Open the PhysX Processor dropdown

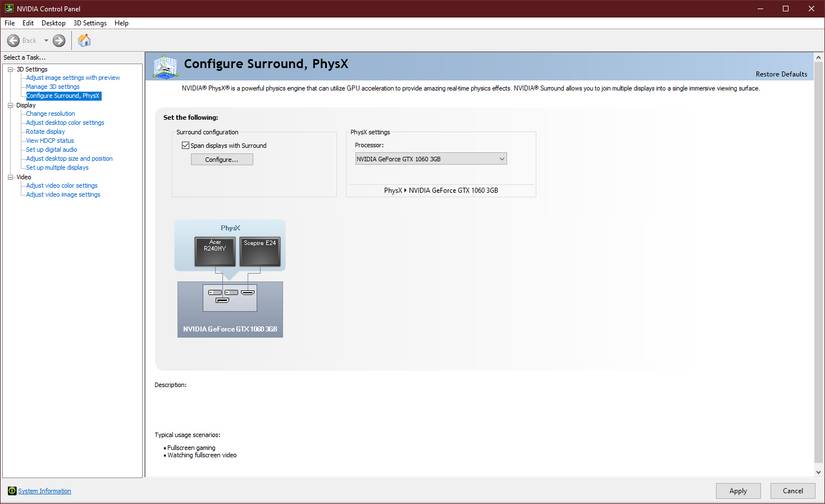pos(430,159)
